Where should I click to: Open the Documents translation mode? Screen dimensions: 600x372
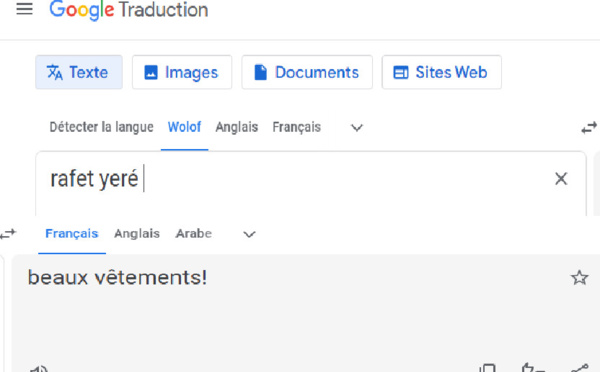[x=307, y=72]
